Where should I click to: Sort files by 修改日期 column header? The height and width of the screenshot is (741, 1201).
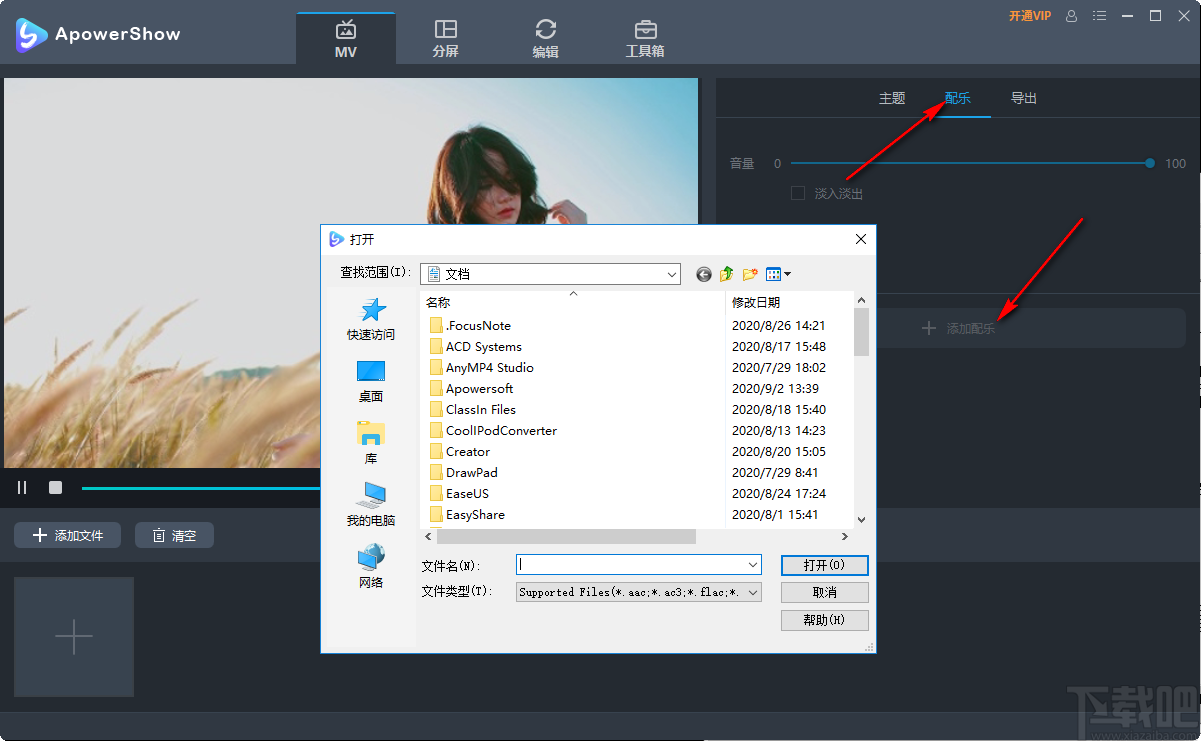(756, 302)
